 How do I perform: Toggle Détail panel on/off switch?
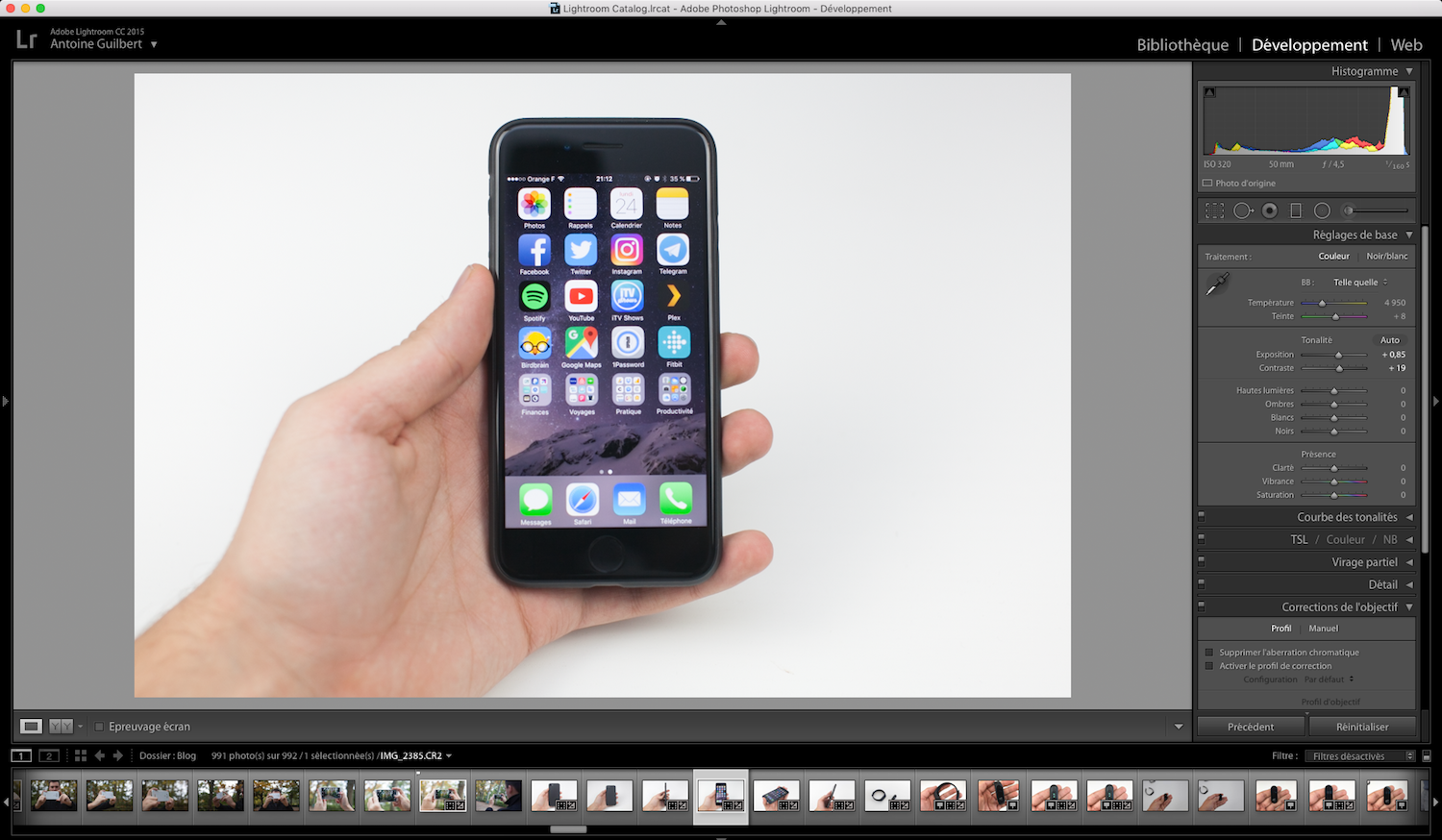[x=1202, y=584]
